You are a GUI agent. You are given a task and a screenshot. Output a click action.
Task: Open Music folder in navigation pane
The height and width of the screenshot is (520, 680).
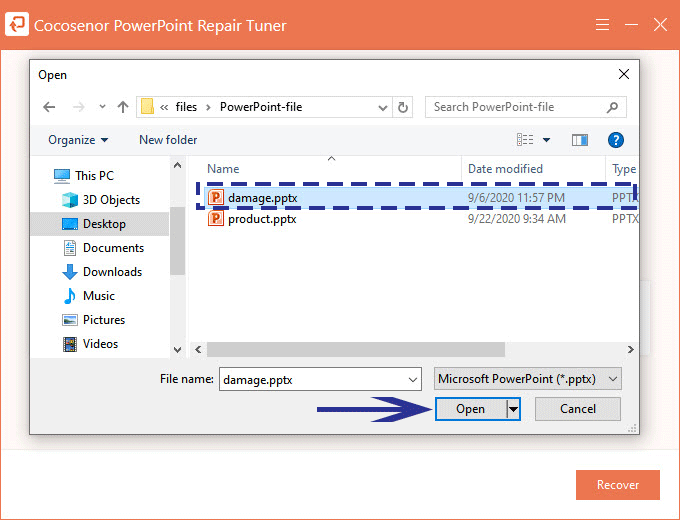[99, 296]
